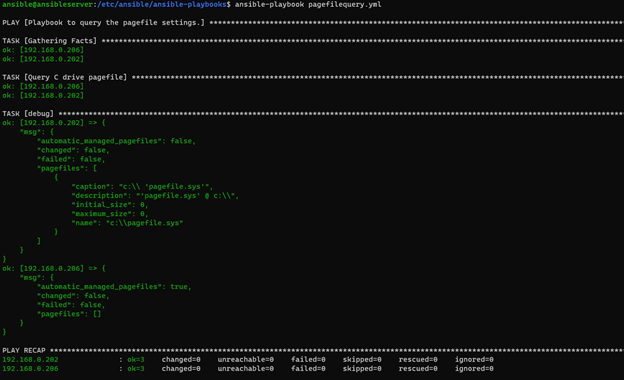
Task: Click the "name": "c:\\pagefile.sys" line
Action: [127, 223]
